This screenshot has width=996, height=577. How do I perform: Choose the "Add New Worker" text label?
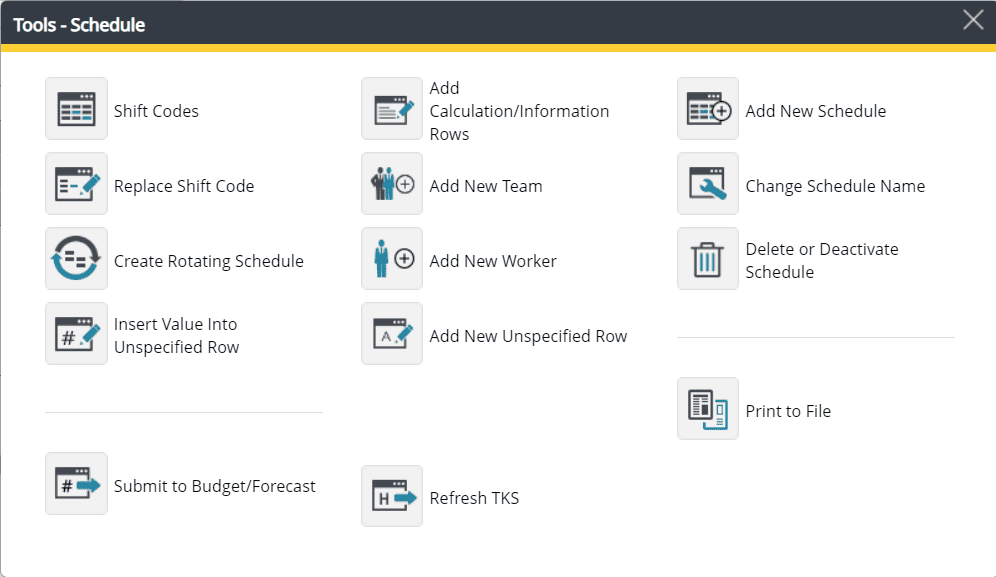tap(493, 261)
